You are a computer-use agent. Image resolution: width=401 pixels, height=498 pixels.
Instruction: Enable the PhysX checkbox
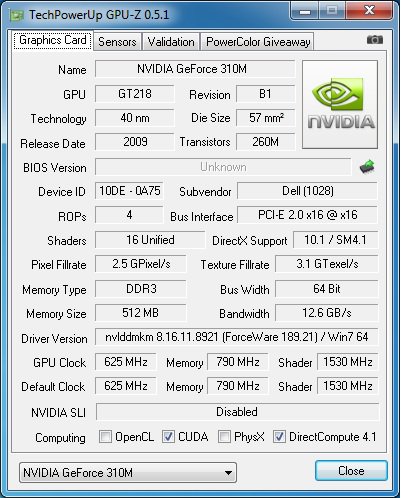click(x=224, y=436)
